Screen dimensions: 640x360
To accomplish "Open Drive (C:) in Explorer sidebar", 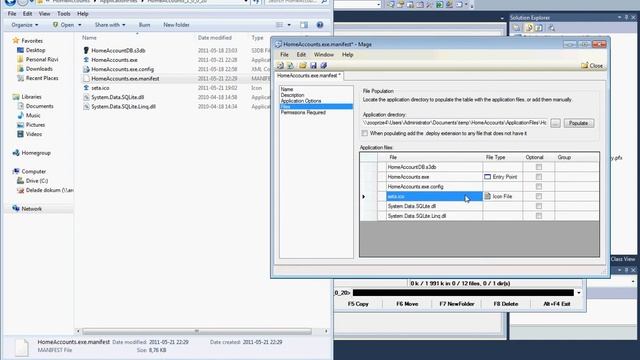I will tap(37, 181).
